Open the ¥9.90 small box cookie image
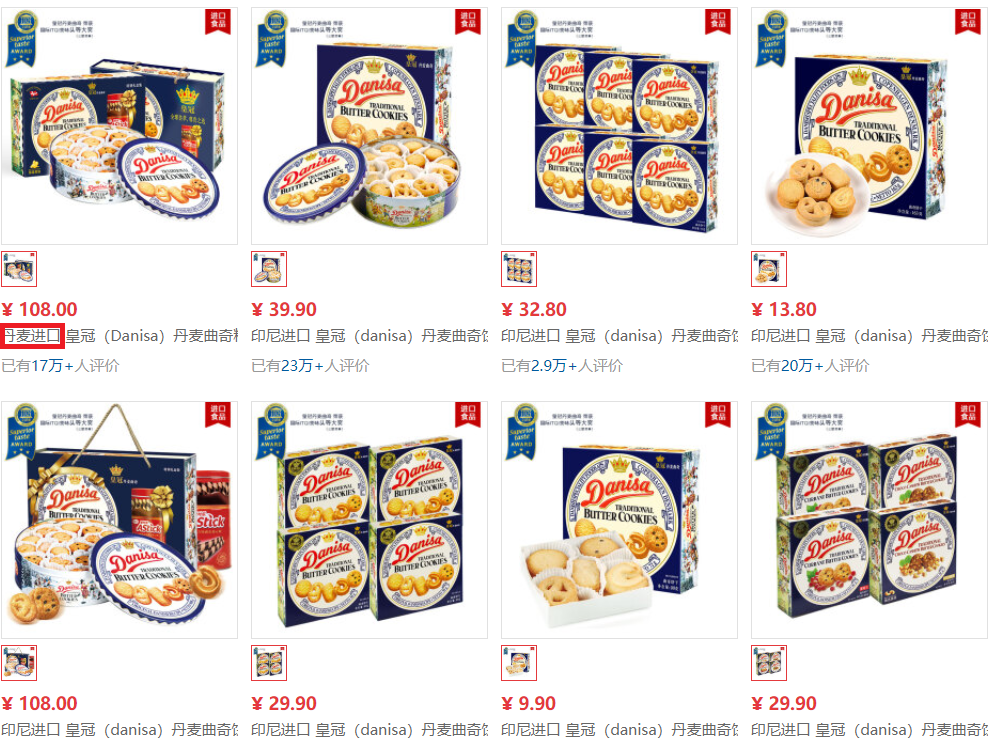The image size is (997, 745). pyautogui.click(x=619, y=520)
